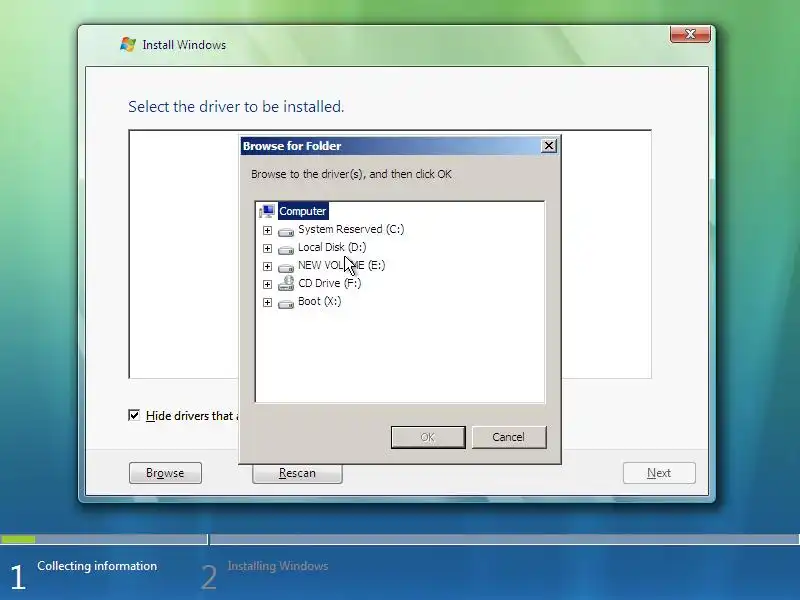This screenshot has height=600, width=800.
Task: Click the Rescan button
Action: coord(297,473)
